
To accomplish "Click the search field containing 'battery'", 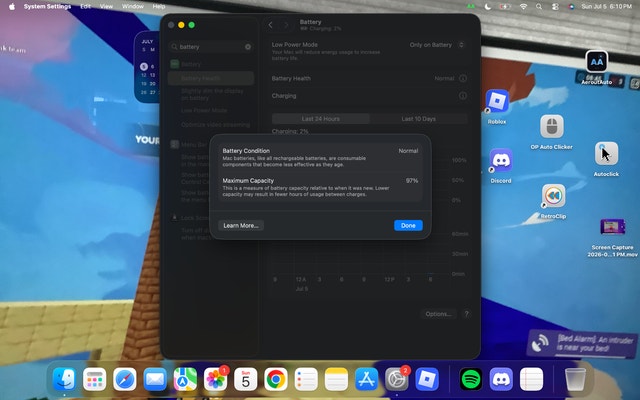I will click(x=211, y=47).
